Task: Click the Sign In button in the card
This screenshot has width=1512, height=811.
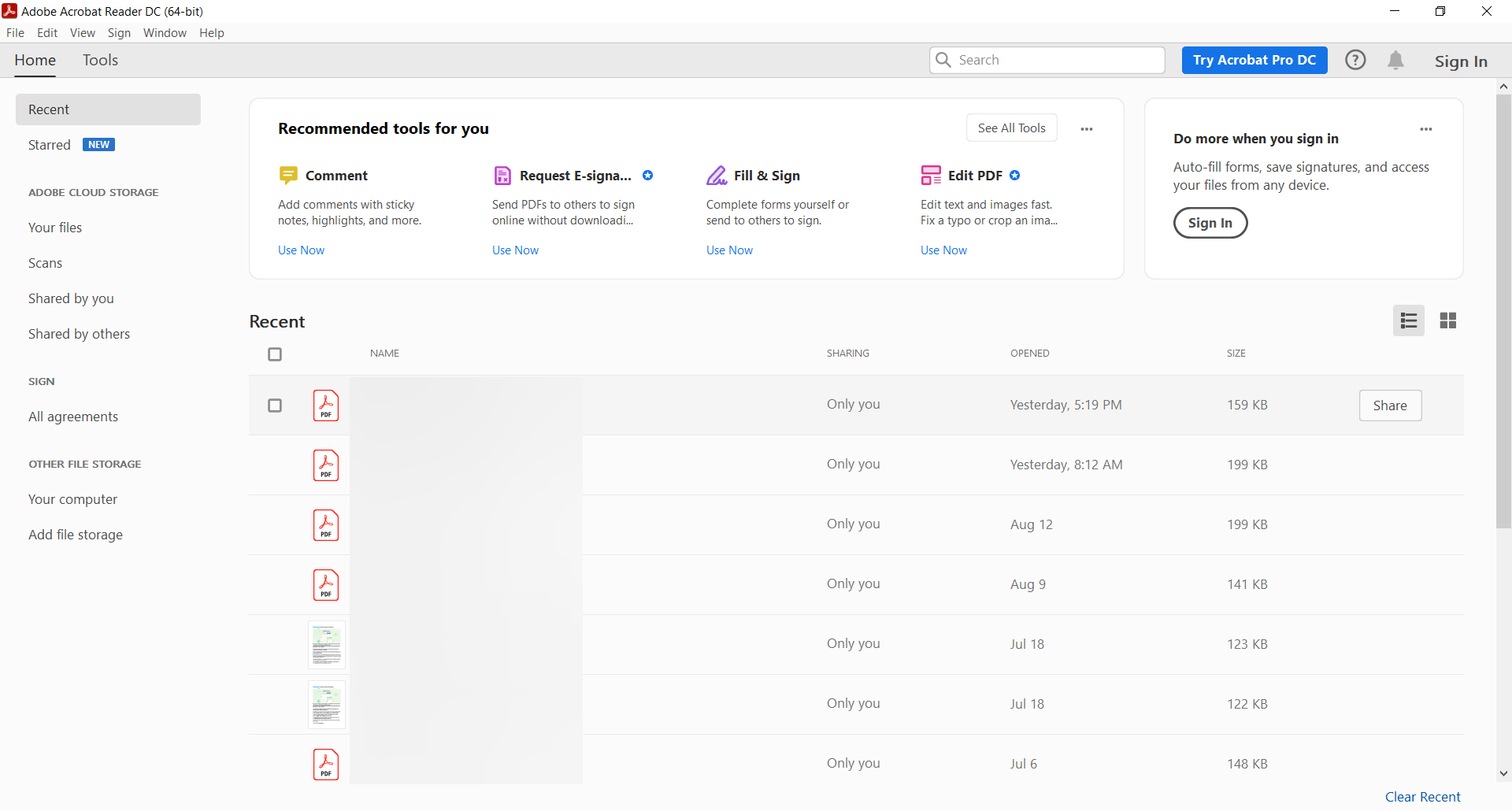Action: click(1210, 223)
